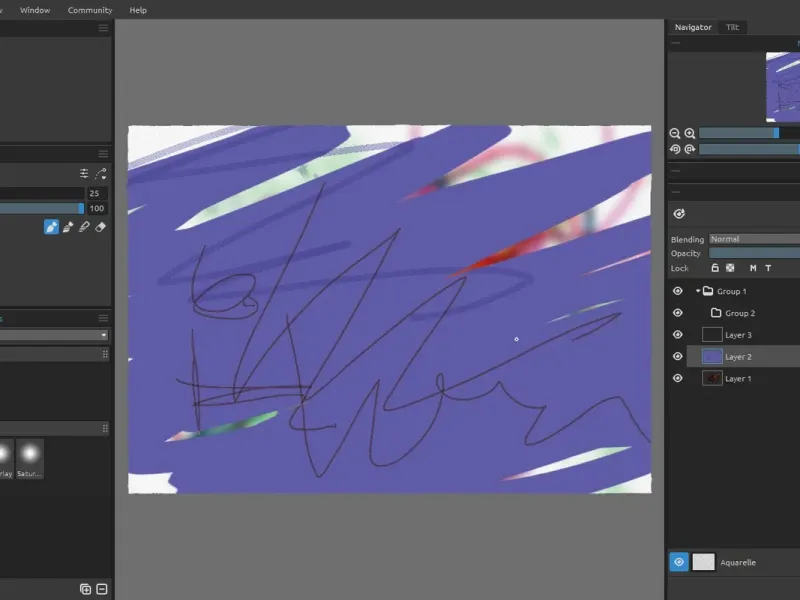The width and height of the screenshot is (800, 600).
Task: Click the grip handle of the upper brush row
Action: click(105, 354)
